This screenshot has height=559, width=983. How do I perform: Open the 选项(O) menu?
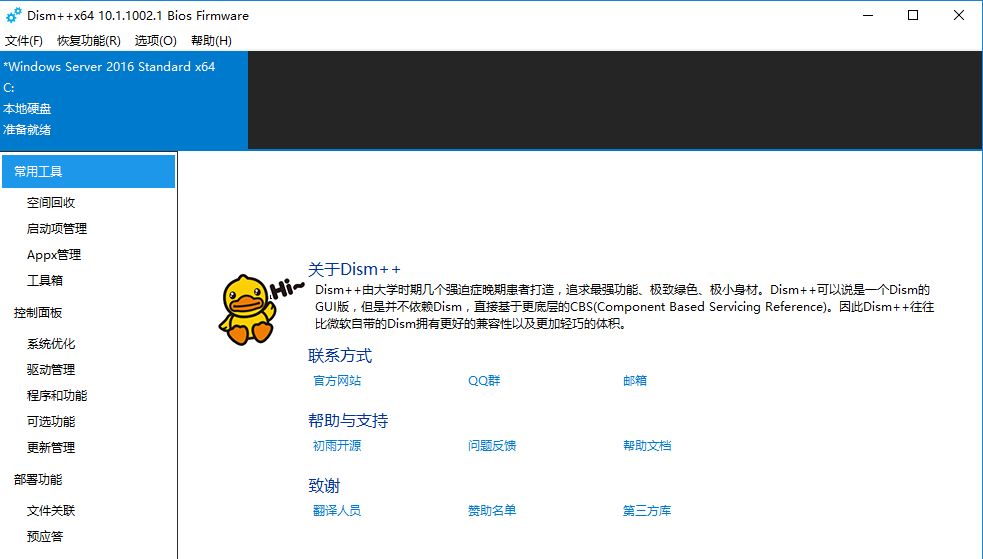pos(155,41)
